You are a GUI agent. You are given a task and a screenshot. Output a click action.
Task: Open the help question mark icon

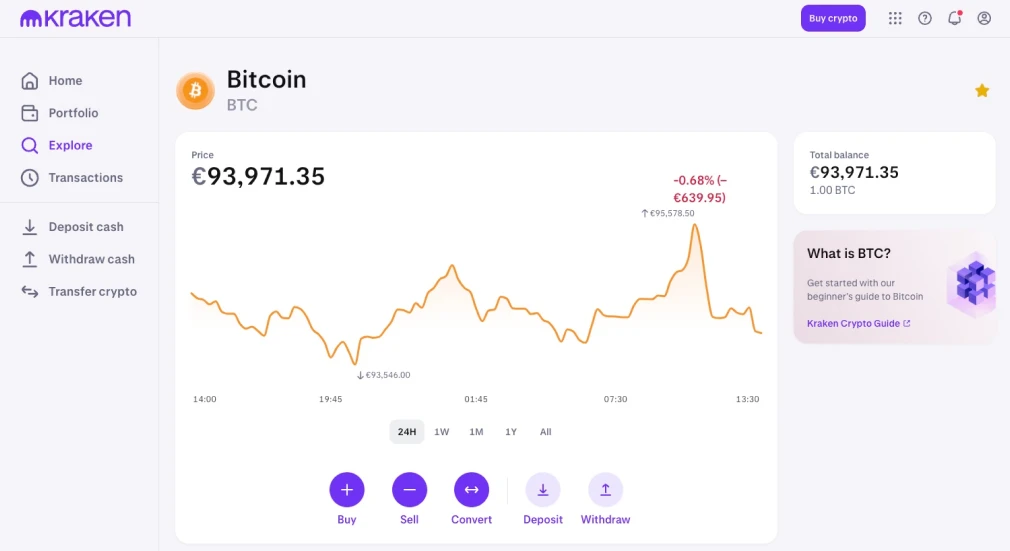[x=925, y=18]
